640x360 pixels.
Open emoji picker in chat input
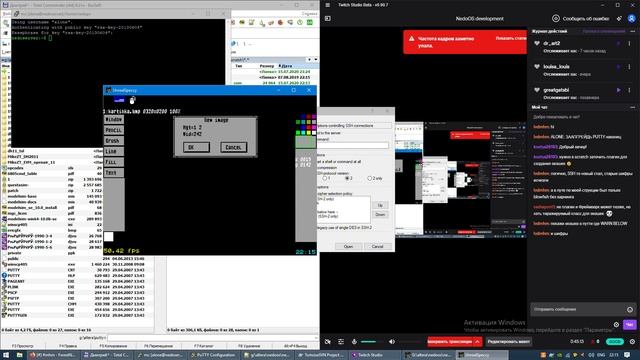[x=630, y=309]
